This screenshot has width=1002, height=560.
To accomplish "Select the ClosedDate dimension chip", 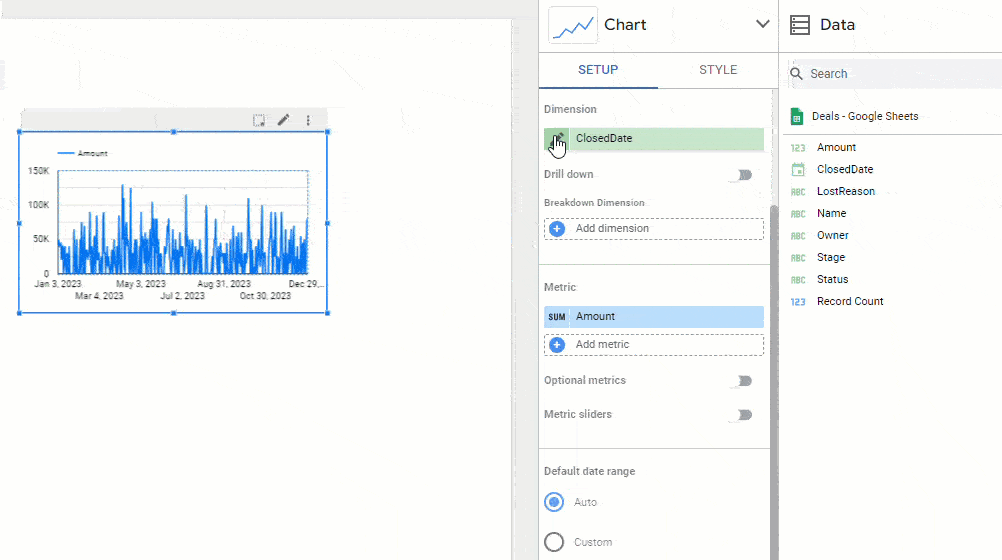I will coord(654,139).
